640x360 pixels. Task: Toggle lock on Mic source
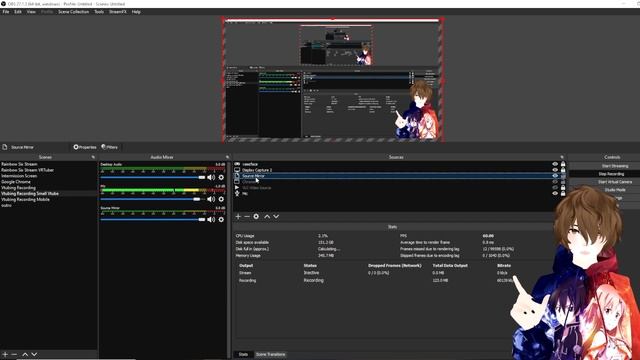(563, 193)
